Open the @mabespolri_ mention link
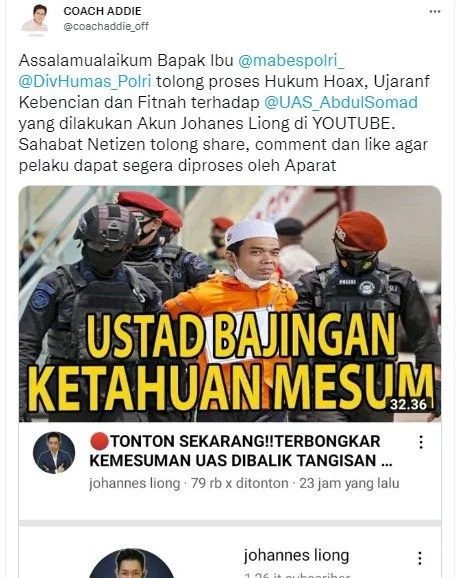This screenshot has width=456, height=578. [x=291, y=60]
